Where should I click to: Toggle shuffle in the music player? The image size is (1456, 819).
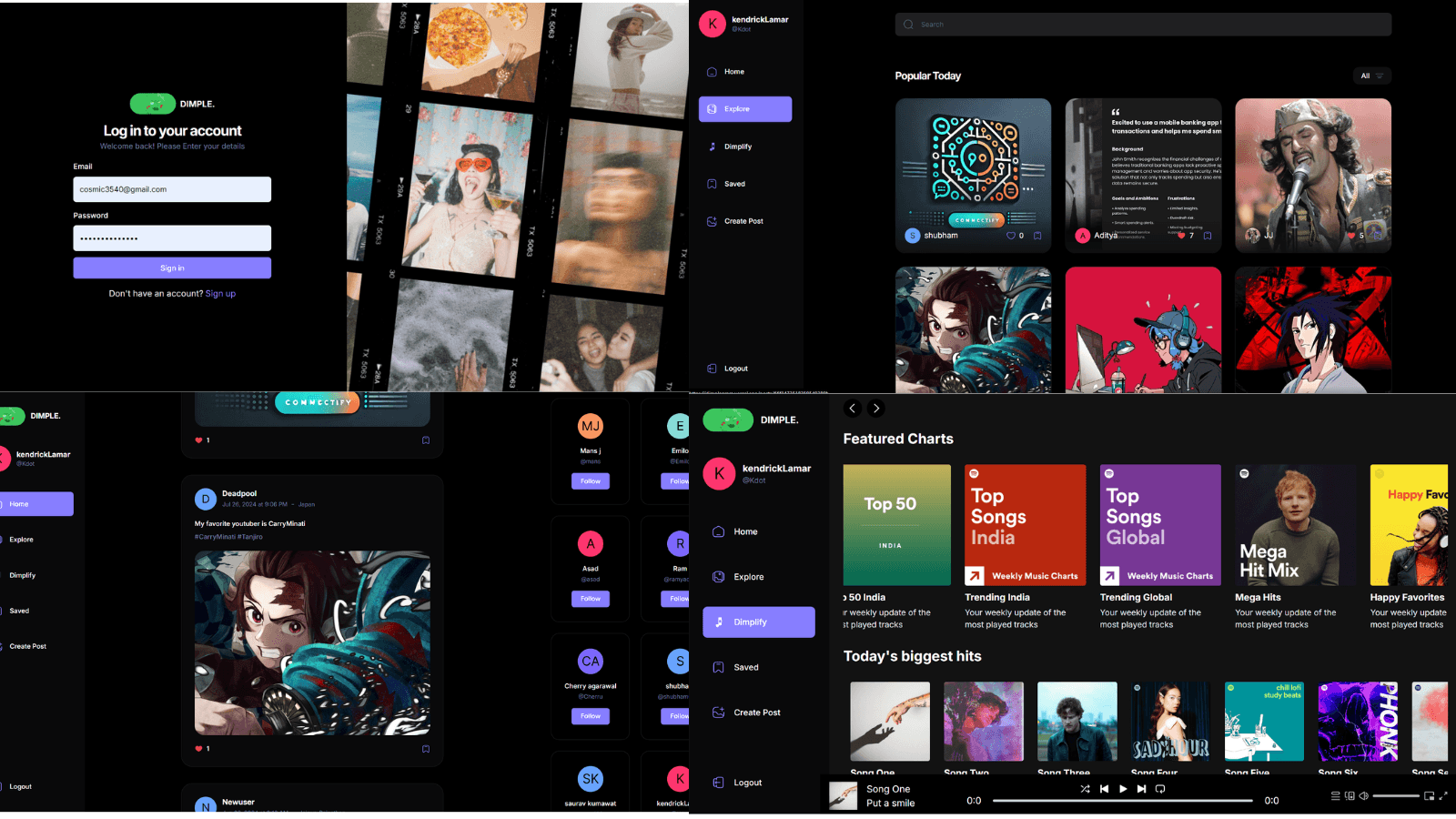pyautogui.click(x=1085, y=789)
